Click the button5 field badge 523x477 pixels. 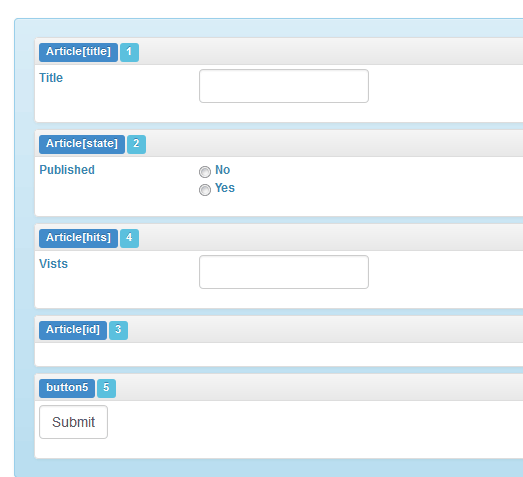[67, 389]
